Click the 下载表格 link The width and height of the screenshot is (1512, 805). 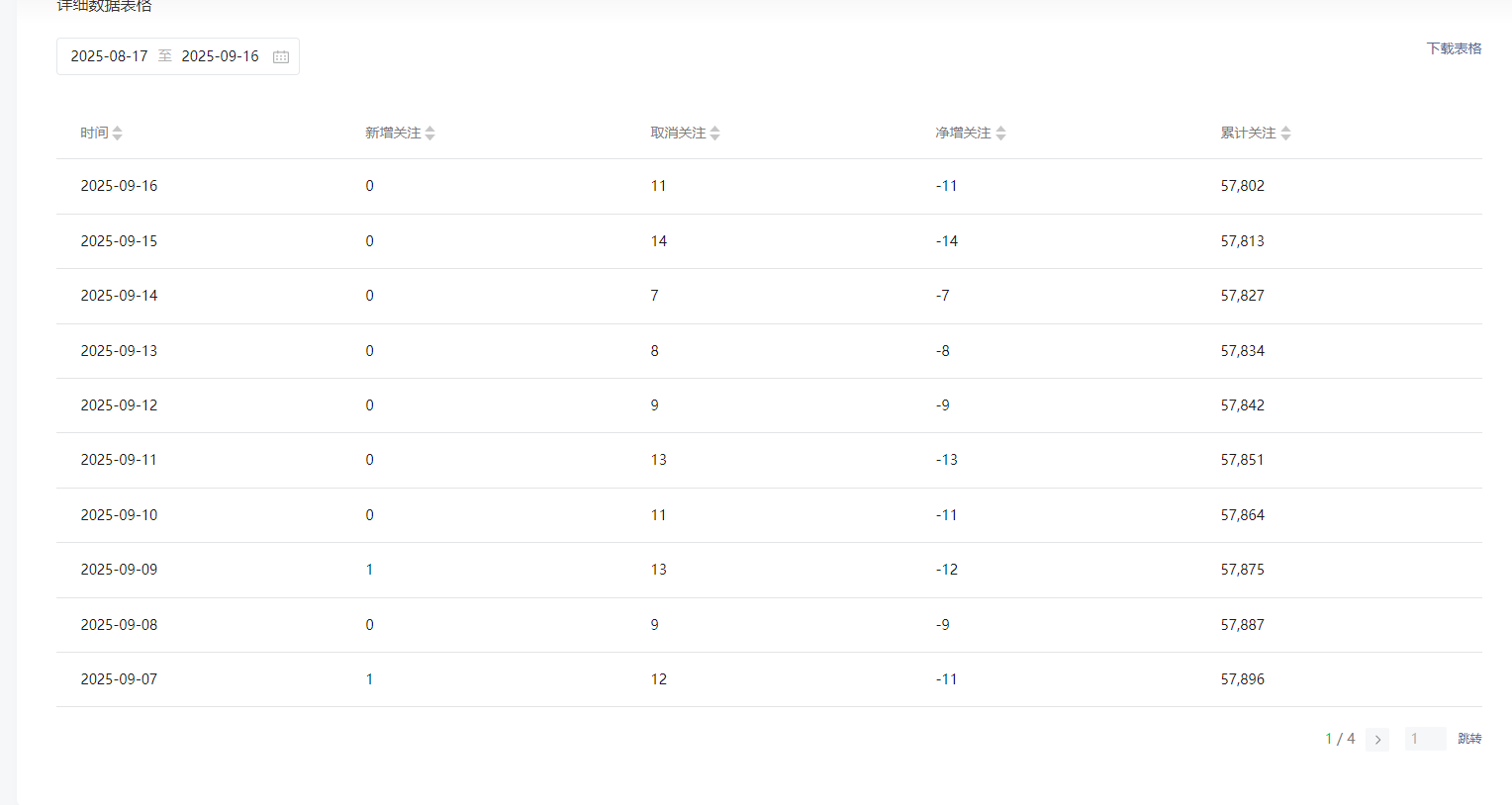(1454, 48)
